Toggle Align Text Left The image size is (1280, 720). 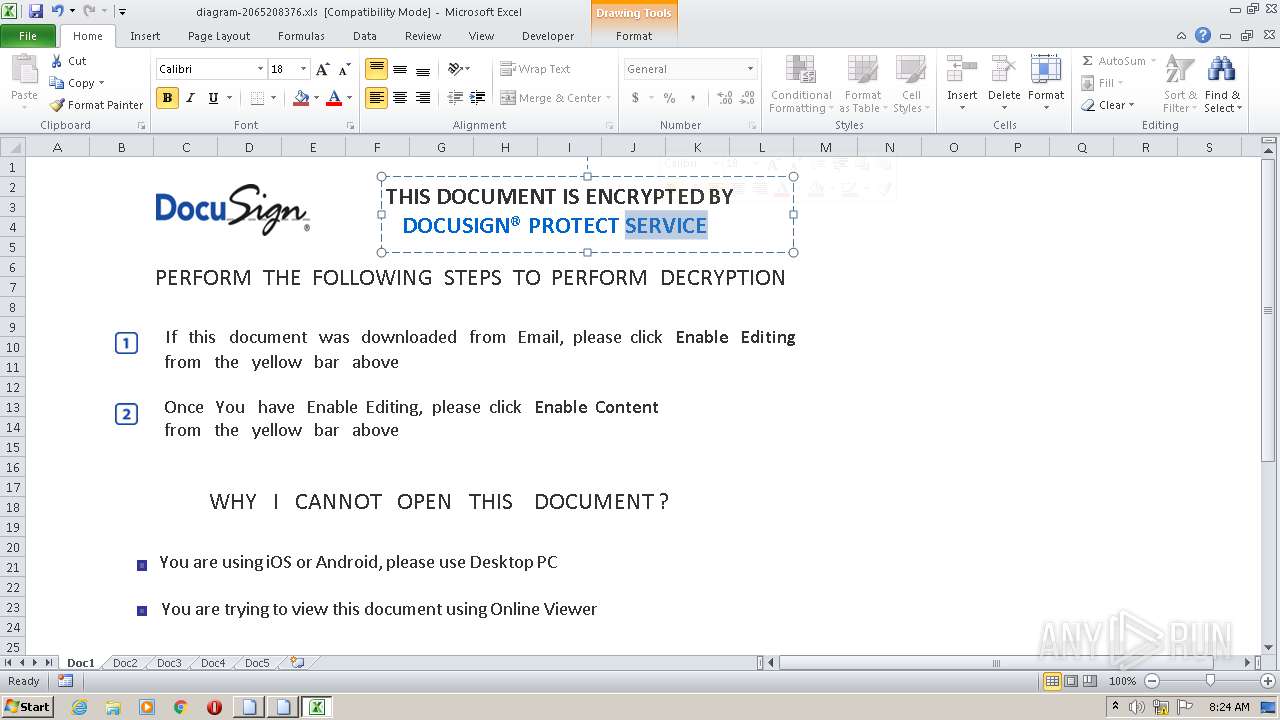click(x=376, y=98)
